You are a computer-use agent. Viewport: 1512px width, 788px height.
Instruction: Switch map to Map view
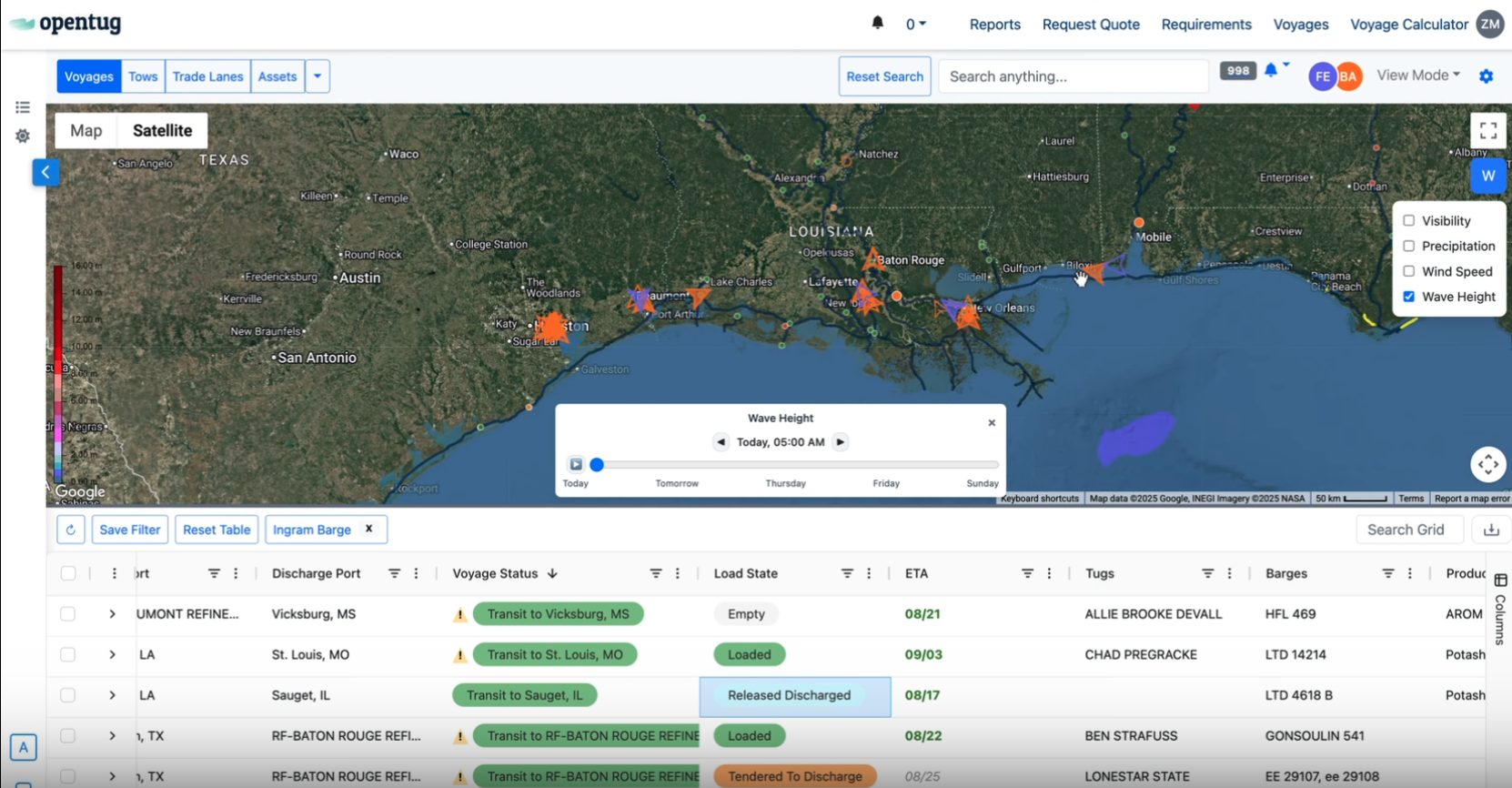pos(86,130)
